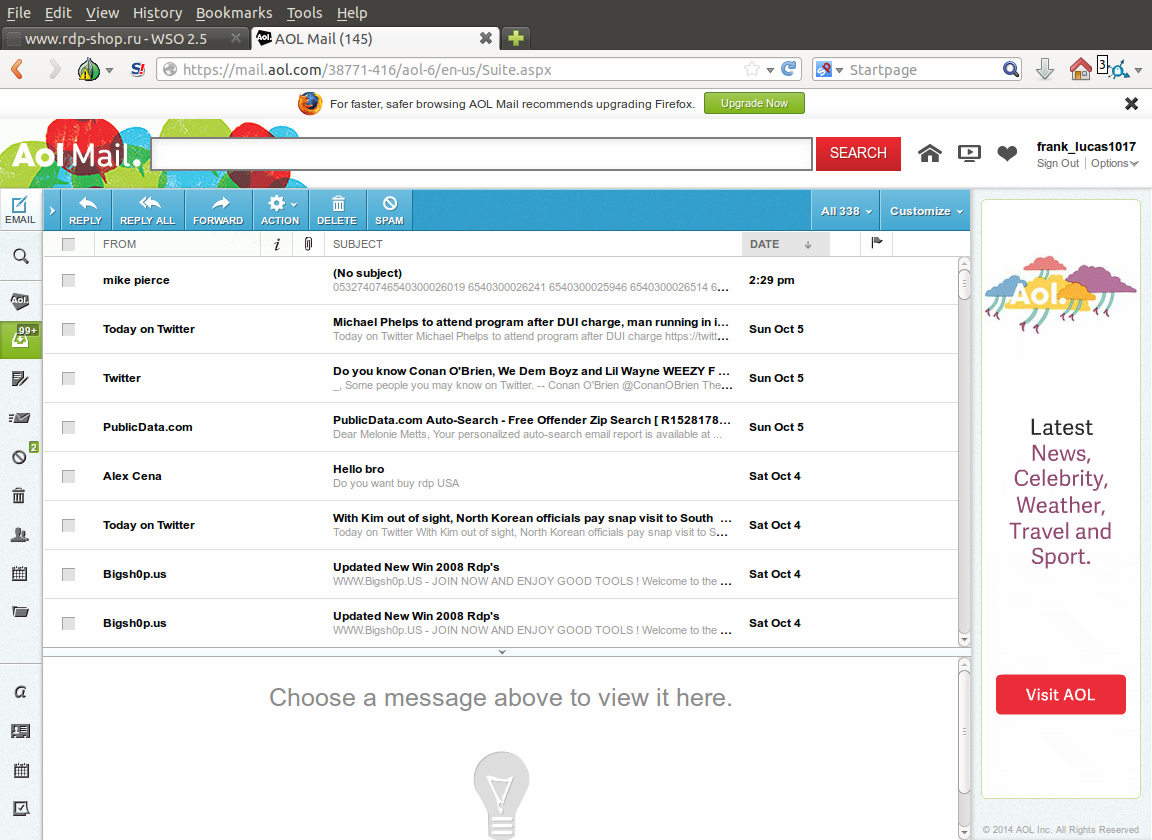
Task: Compose a new Email
Action: click(x=21, y=210)
